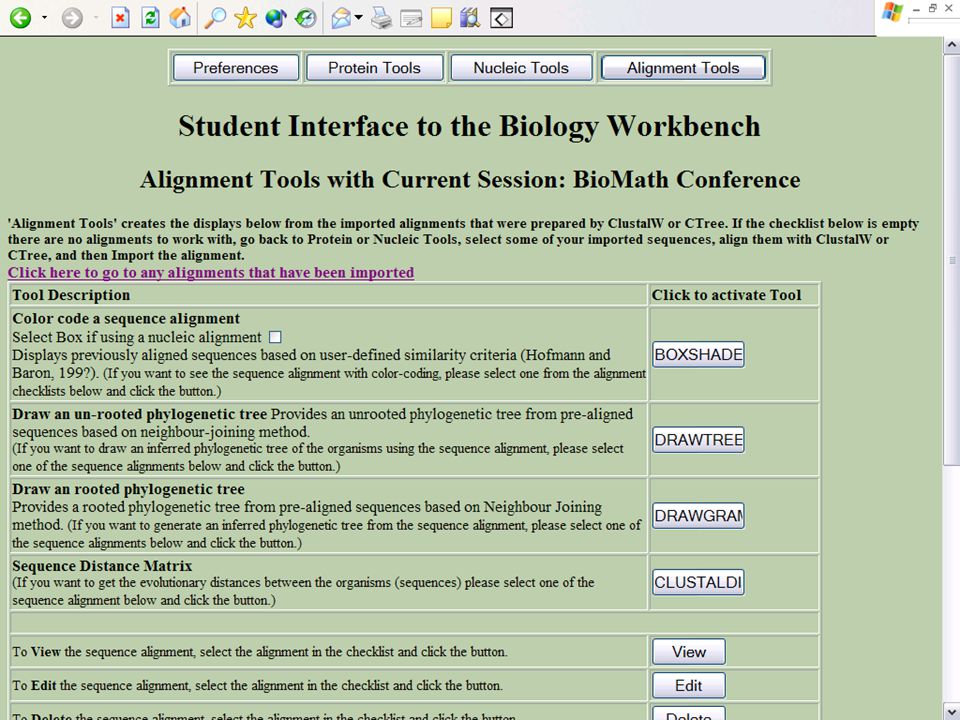Refresh the page using the green arrows icon
This screenshot has height=720, width=960.
coord(150,18)
